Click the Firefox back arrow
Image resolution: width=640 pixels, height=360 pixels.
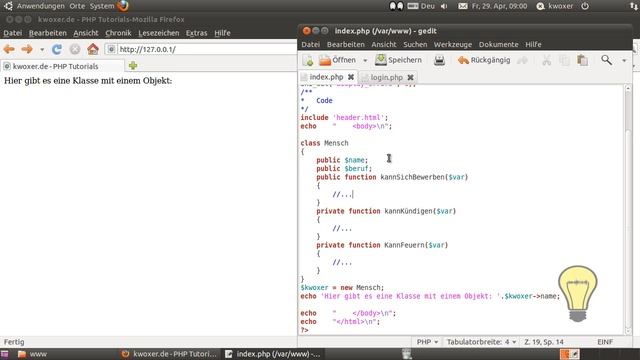pyautogui.click(x=9, y=49)
